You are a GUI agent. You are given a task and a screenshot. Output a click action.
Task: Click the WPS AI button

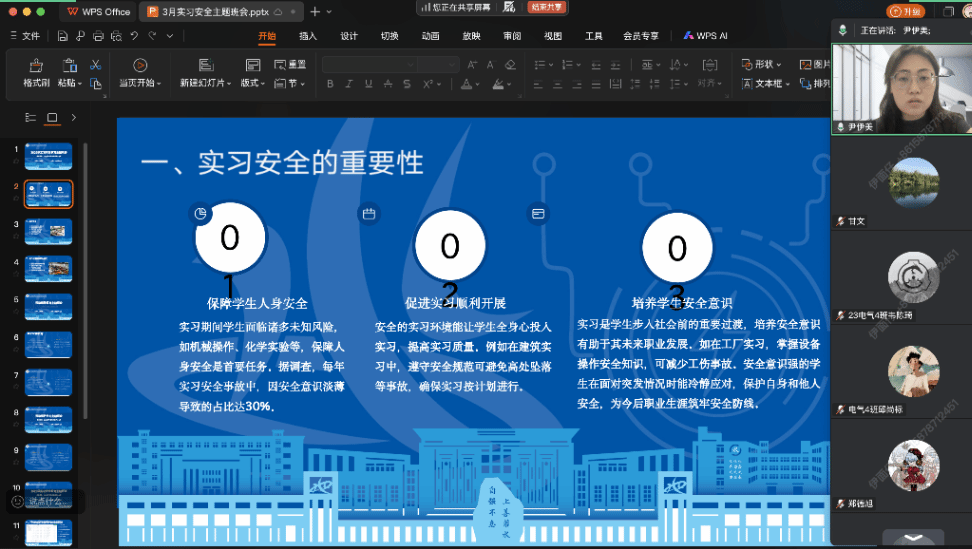(x=706, y=36)
